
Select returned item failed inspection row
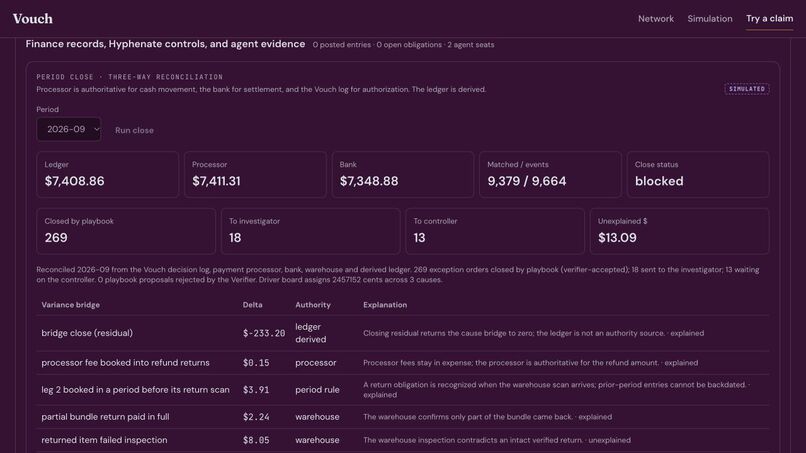coord(402,440)
